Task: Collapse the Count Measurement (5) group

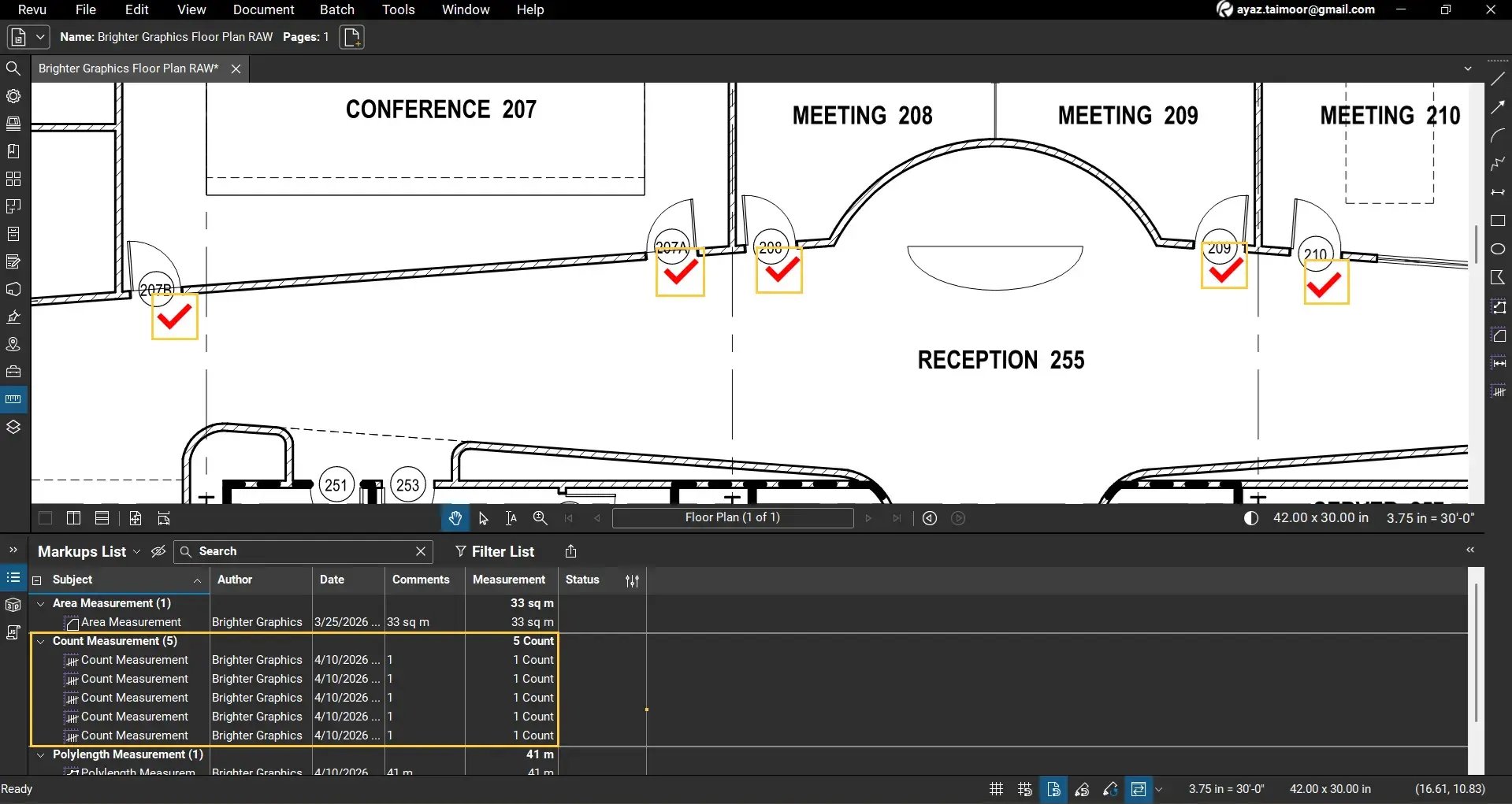Action: coord(40,641)
